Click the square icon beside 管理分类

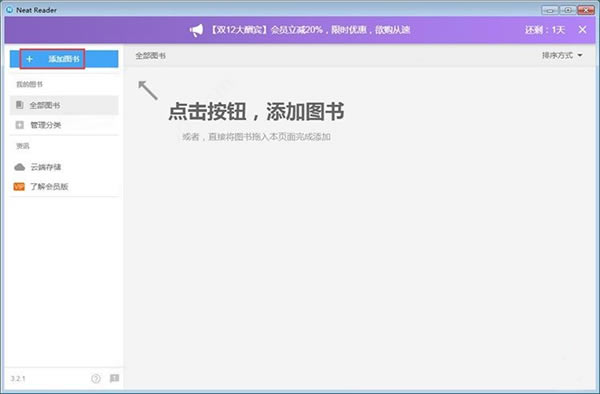(x=20, y=125)
